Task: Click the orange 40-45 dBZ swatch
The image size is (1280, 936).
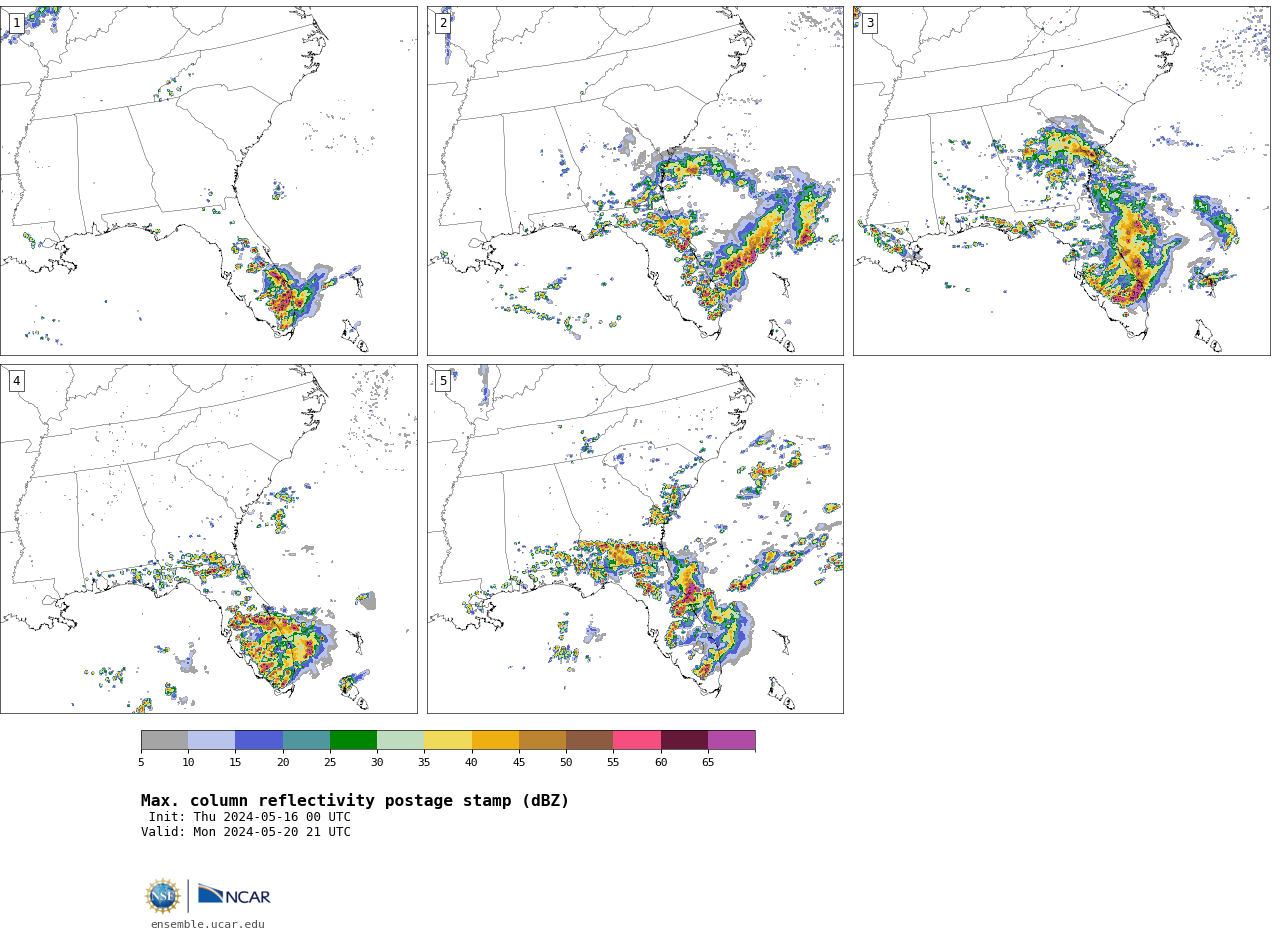Action: point(495,740)
